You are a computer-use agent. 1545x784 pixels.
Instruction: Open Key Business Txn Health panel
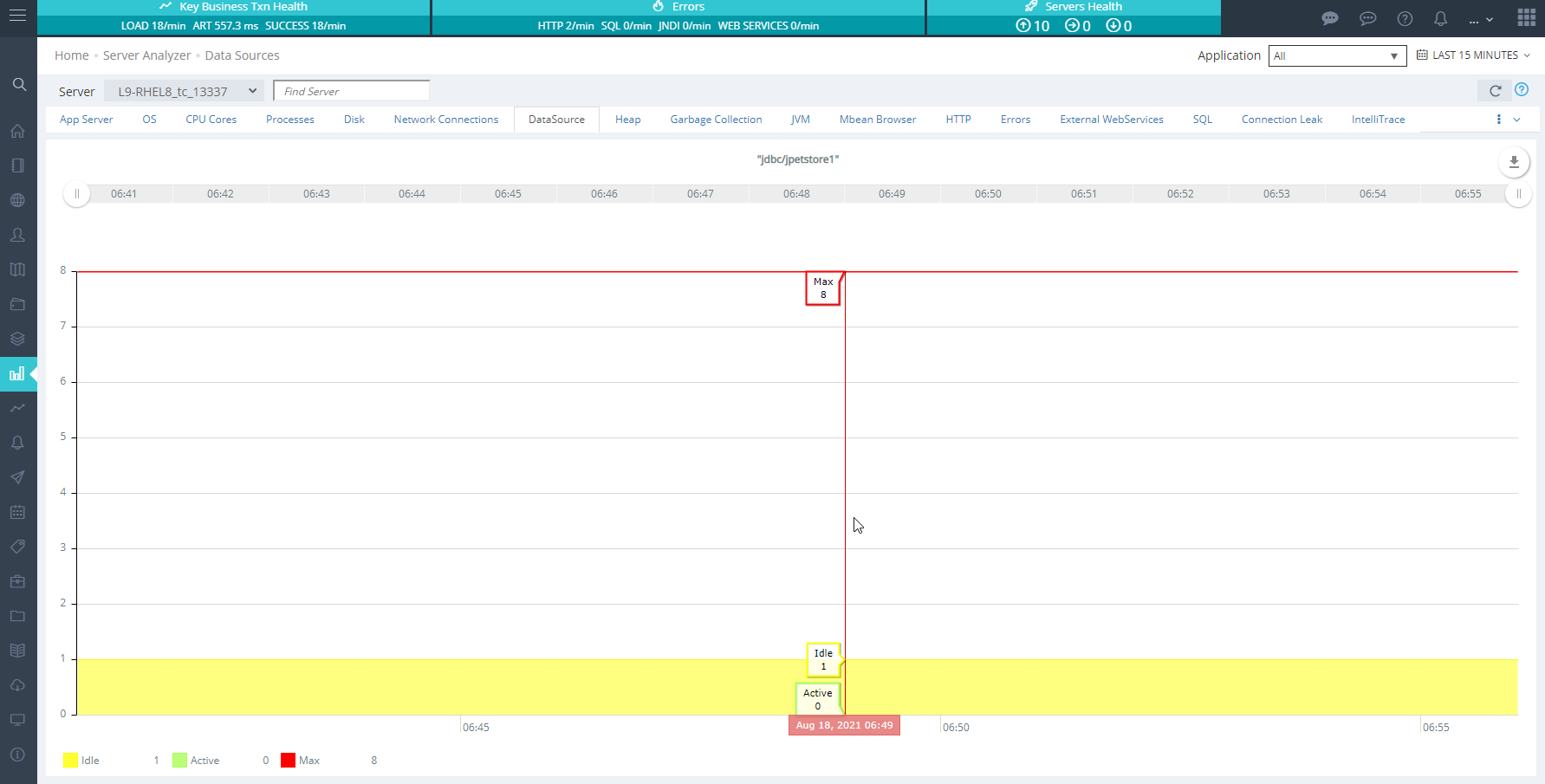point(233,17)
